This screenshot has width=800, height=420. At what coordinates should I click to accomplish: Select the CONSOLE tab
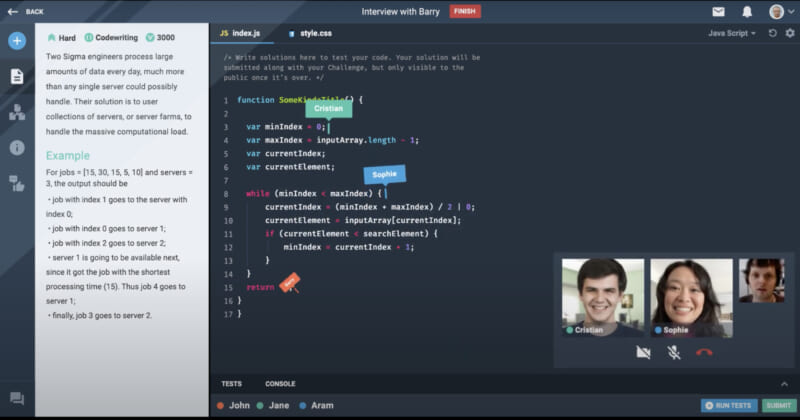point(280,383)
